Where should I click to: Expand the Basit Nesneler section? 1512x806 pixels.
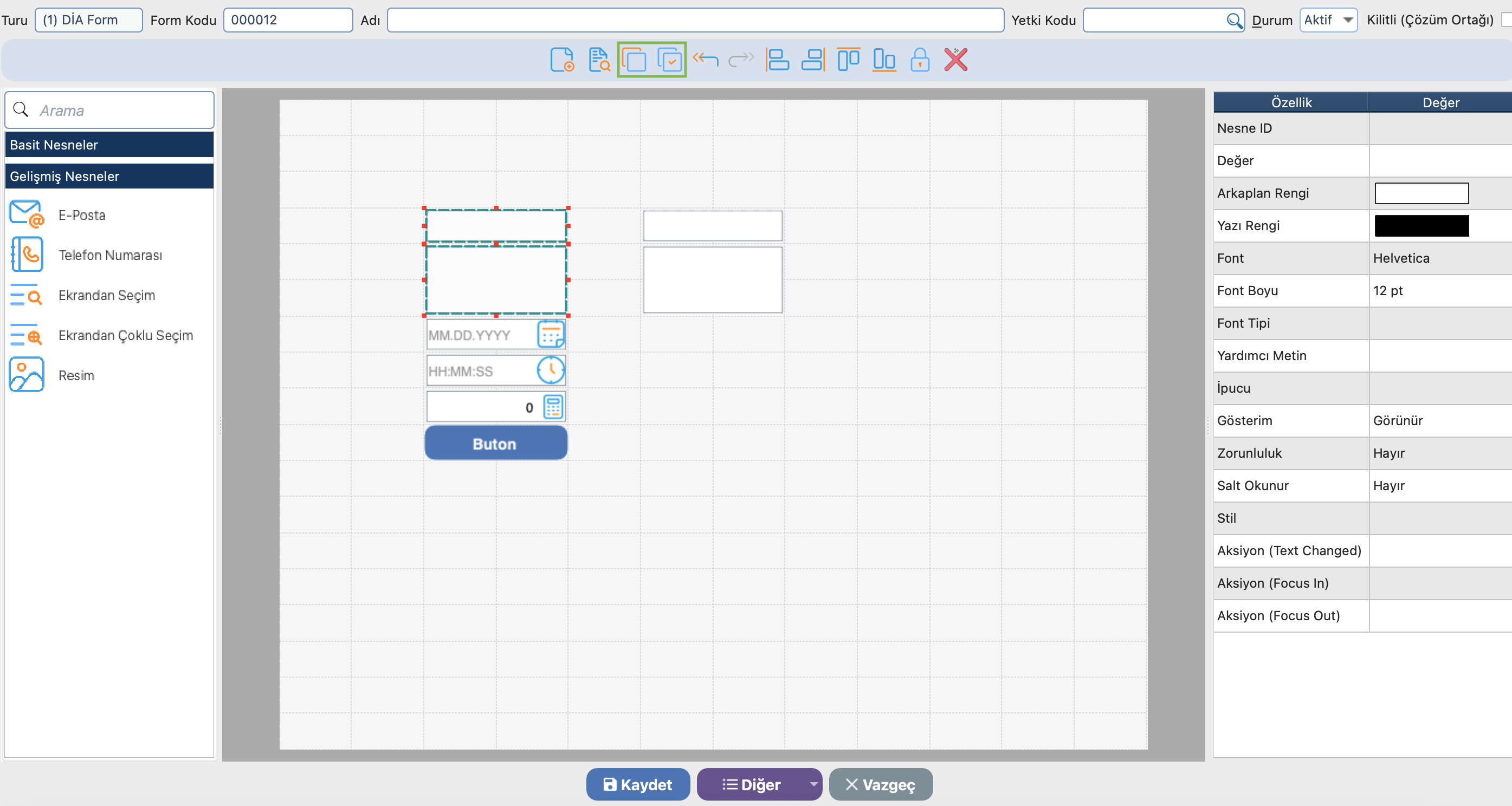pyautogui.click(x=109, y=145)
